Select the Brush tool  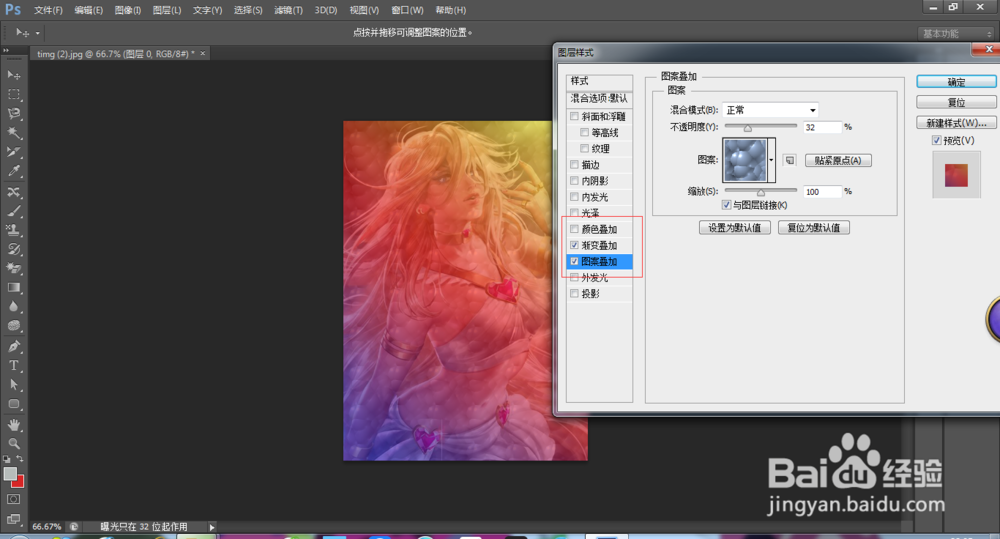point(13,211)
